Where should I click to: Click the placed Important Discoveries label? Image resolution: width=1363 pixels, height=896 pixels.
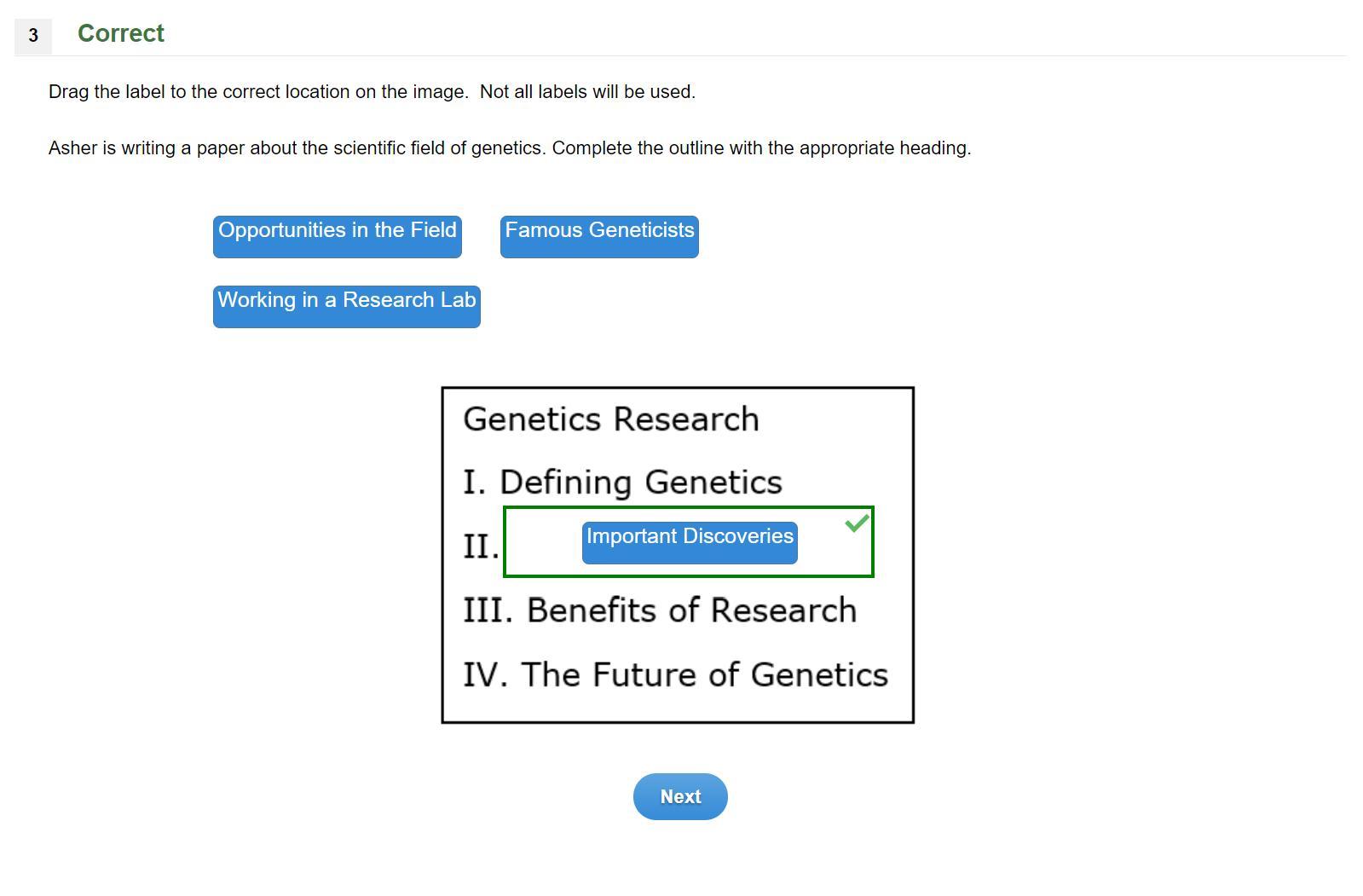pyautogui.click(x=690, y=542)
